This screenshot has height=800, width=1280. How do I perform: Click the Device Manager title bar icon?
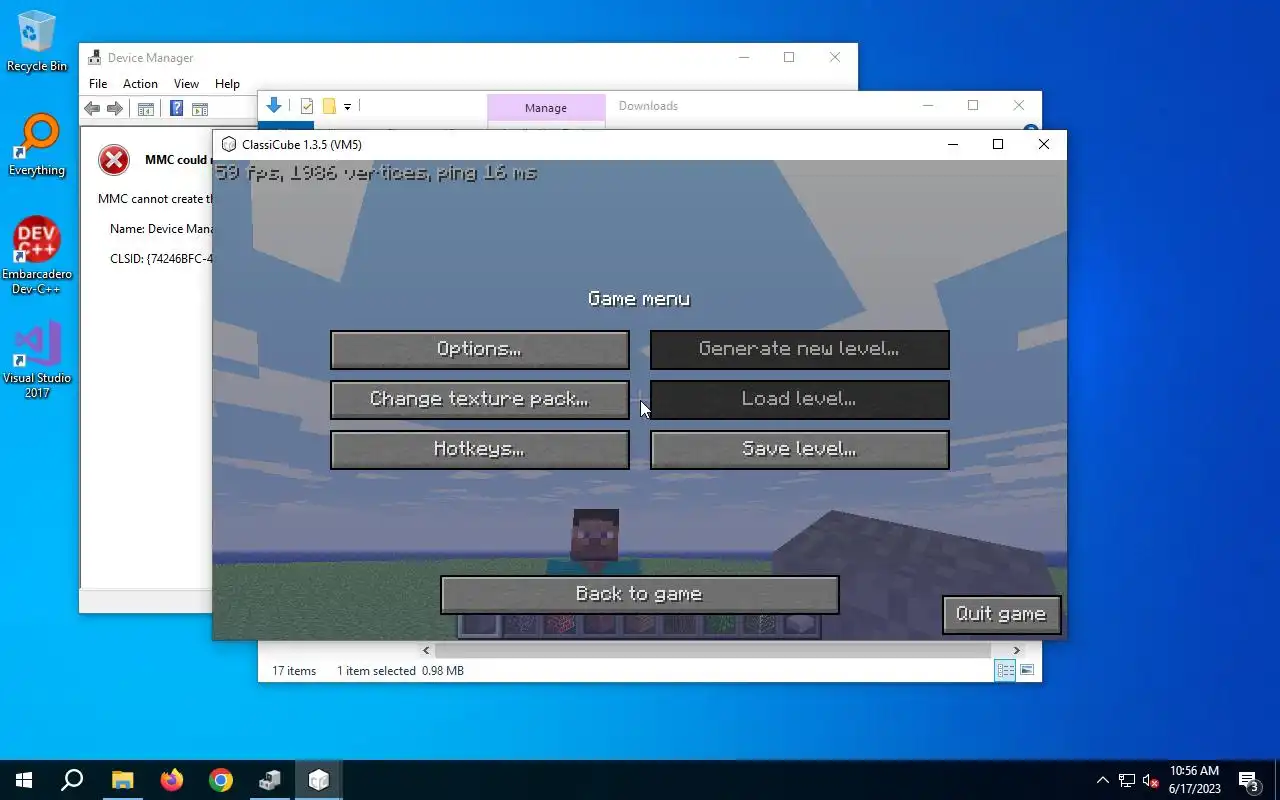(94, 57)
